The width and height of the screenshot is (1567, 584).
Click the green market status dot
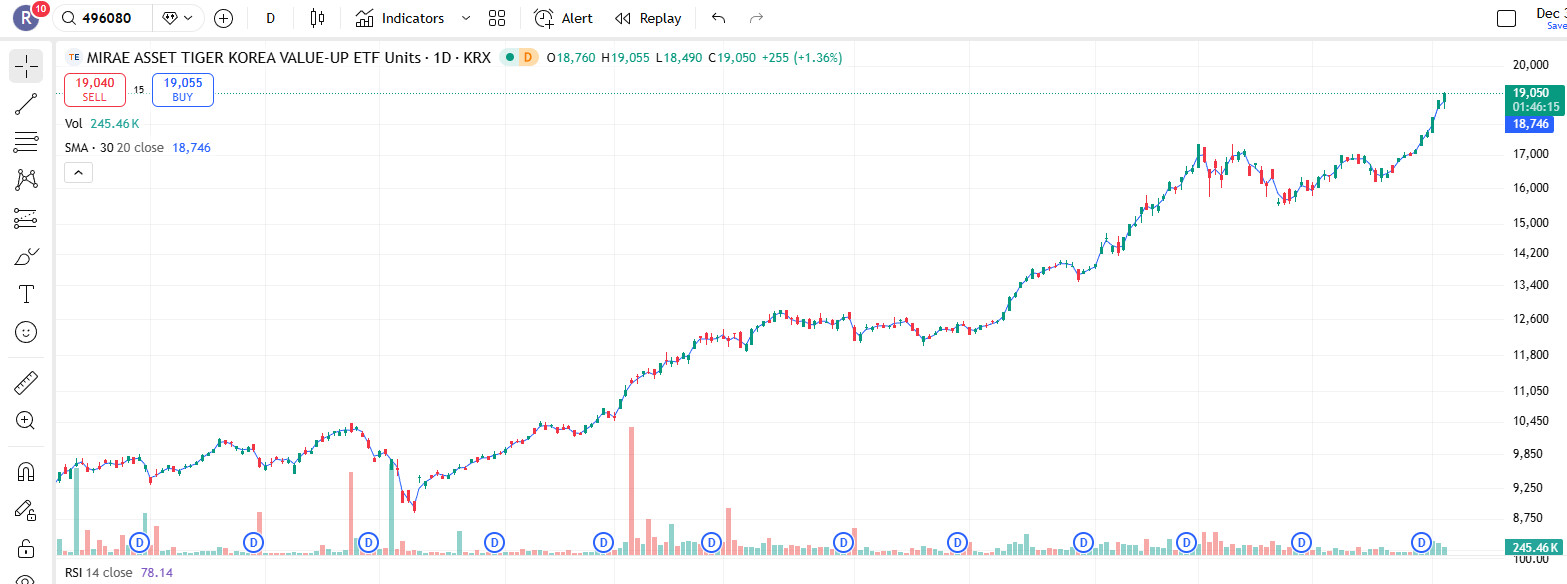click(509, 57)
